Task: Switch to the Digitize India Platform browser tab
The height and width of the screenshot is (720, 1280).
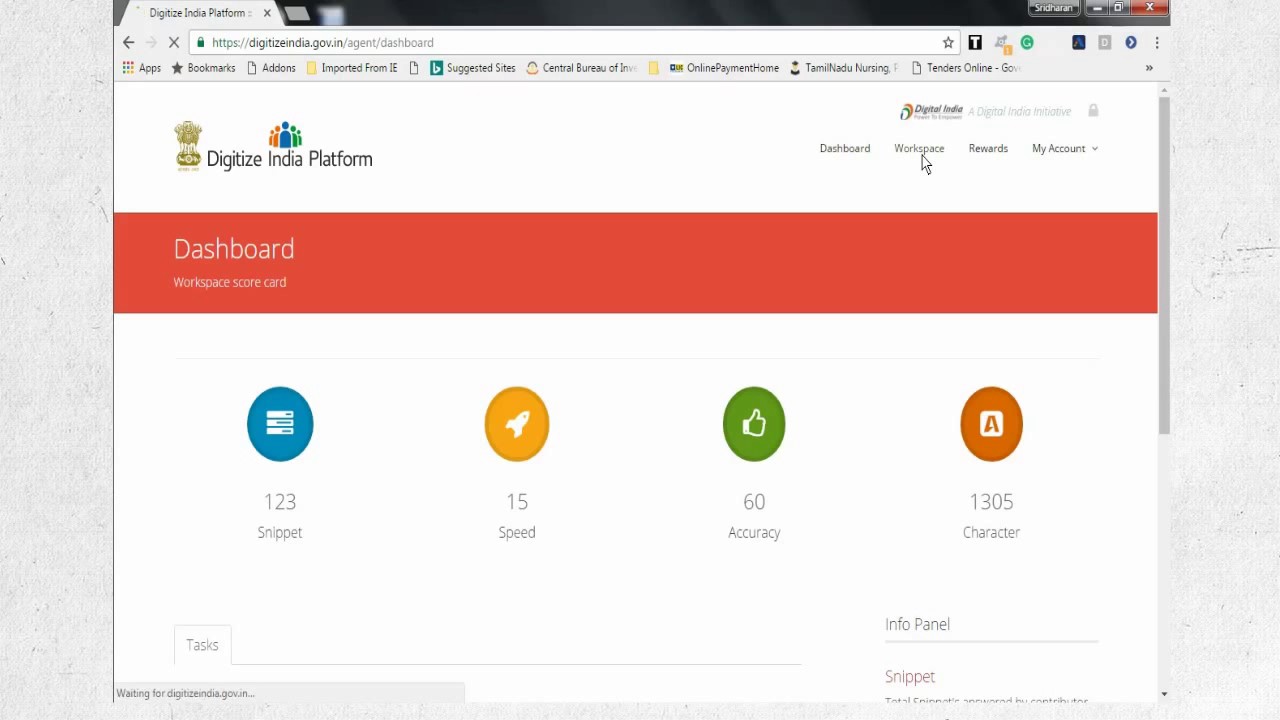Action: (198, 13)
